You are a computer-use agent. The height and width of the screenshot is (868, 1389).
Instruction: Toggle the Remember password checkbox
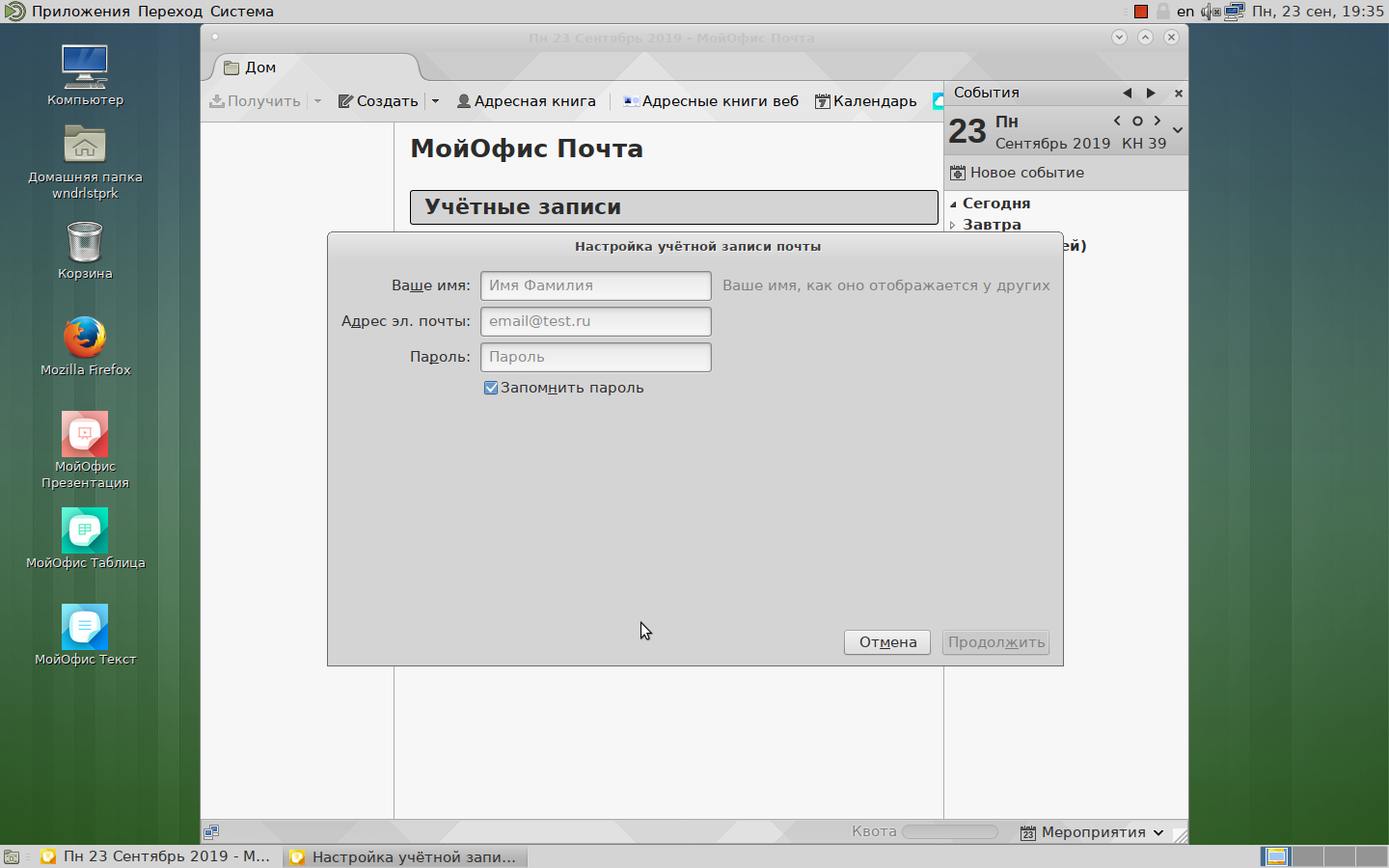click(x=491, y=388)
